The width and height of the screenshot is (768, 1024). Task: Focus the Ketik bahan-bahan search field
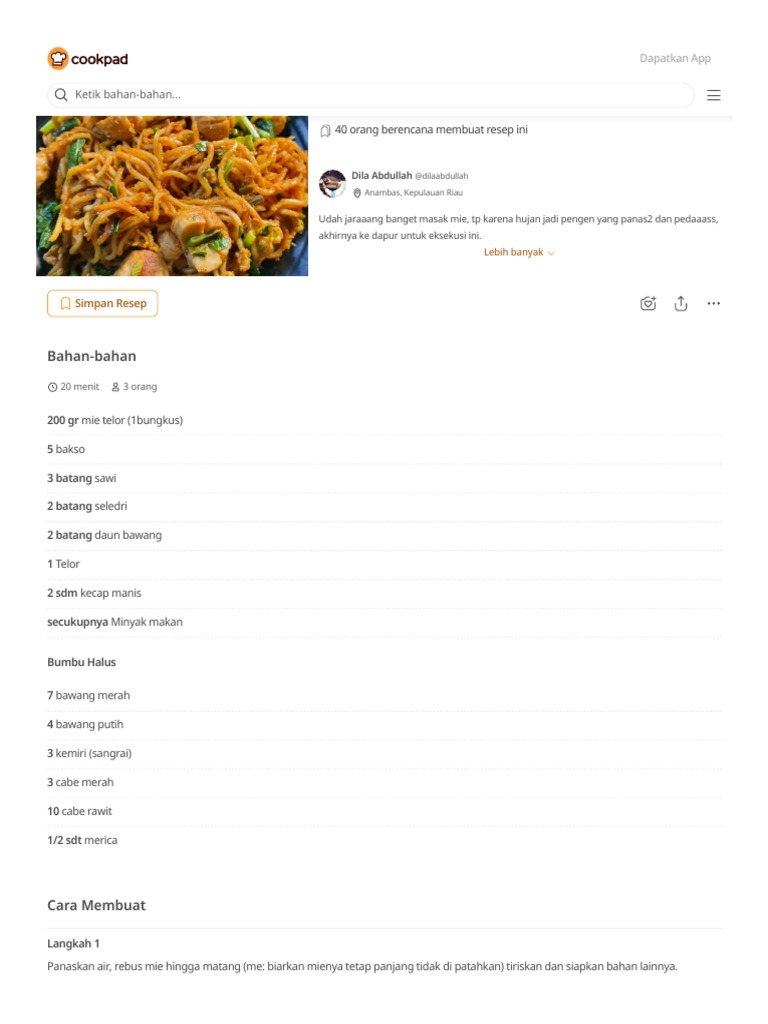point(370,95)
